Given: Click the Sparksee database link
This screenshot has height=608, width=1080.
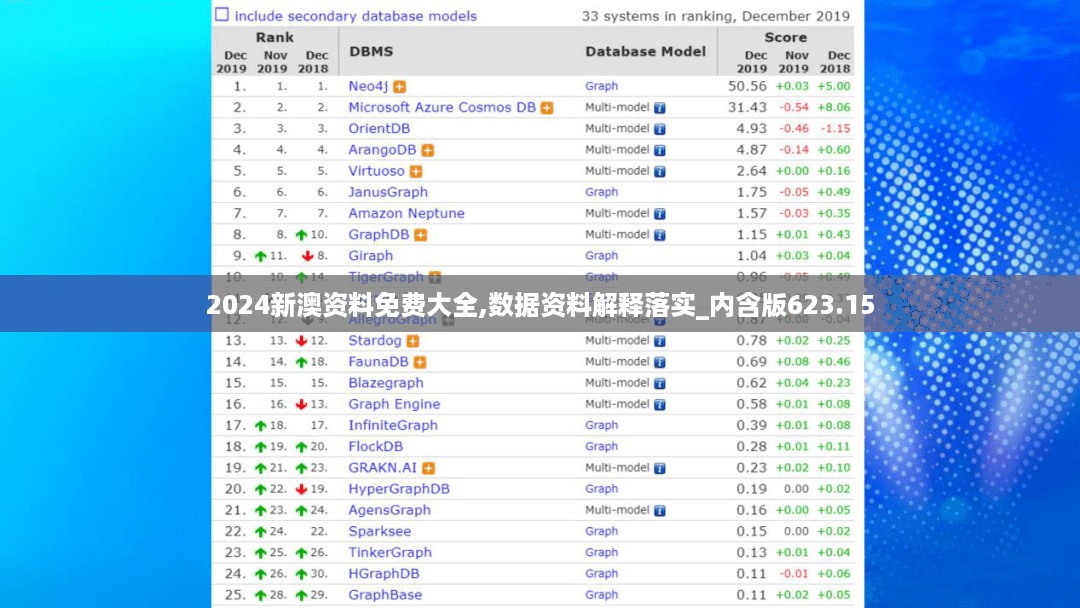Looking at the screenshot, I should click(380, 532).
